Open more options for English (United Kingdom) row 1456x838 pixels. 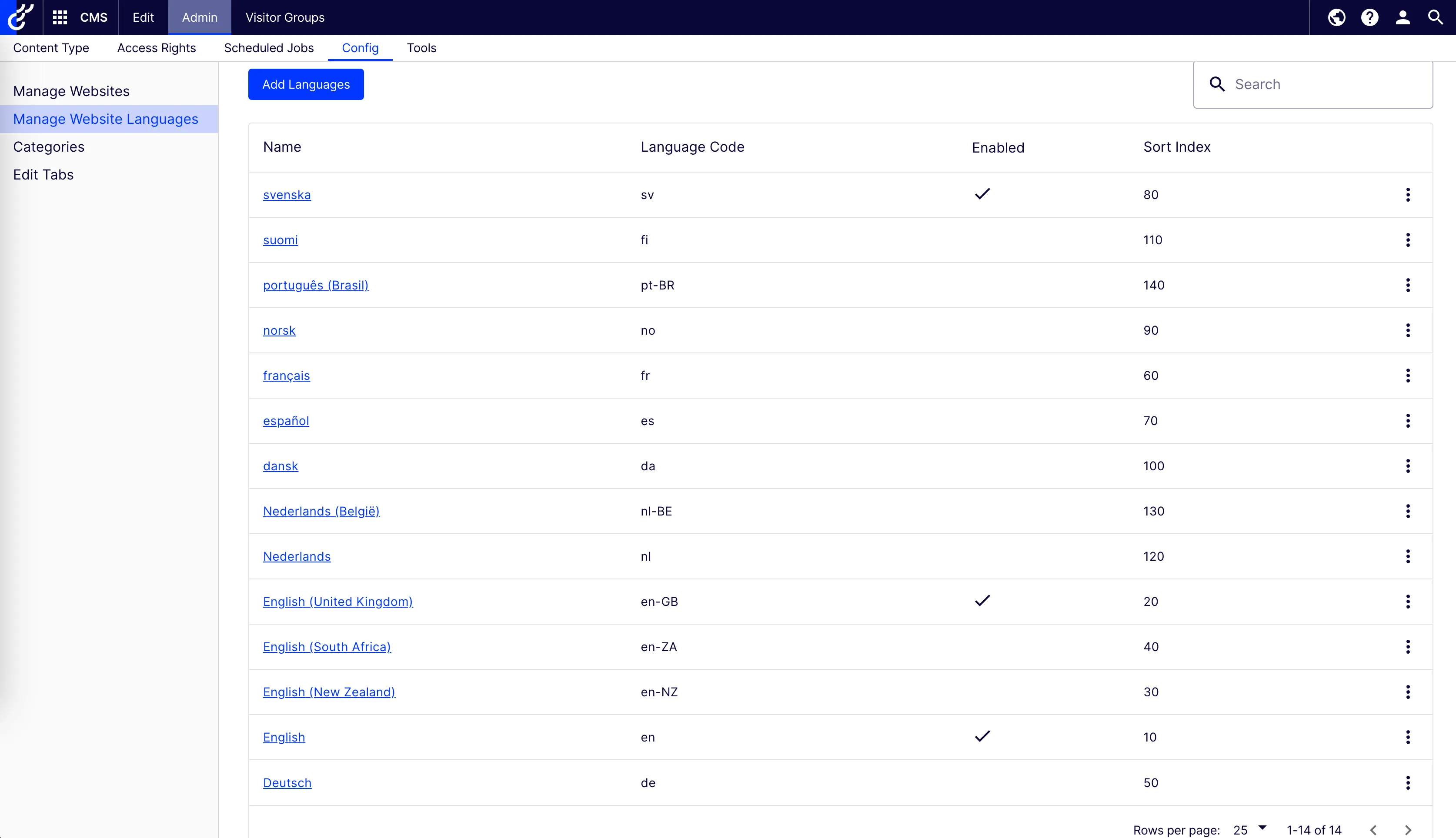click(x=1408, y=602)
